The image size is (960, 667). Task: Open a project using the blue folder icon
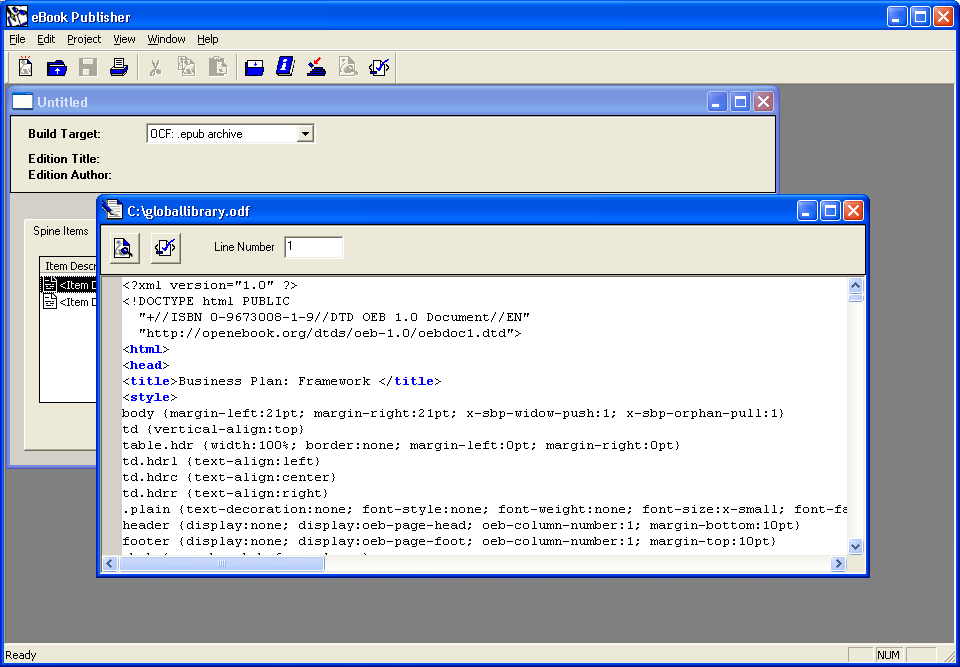[57, 66]
